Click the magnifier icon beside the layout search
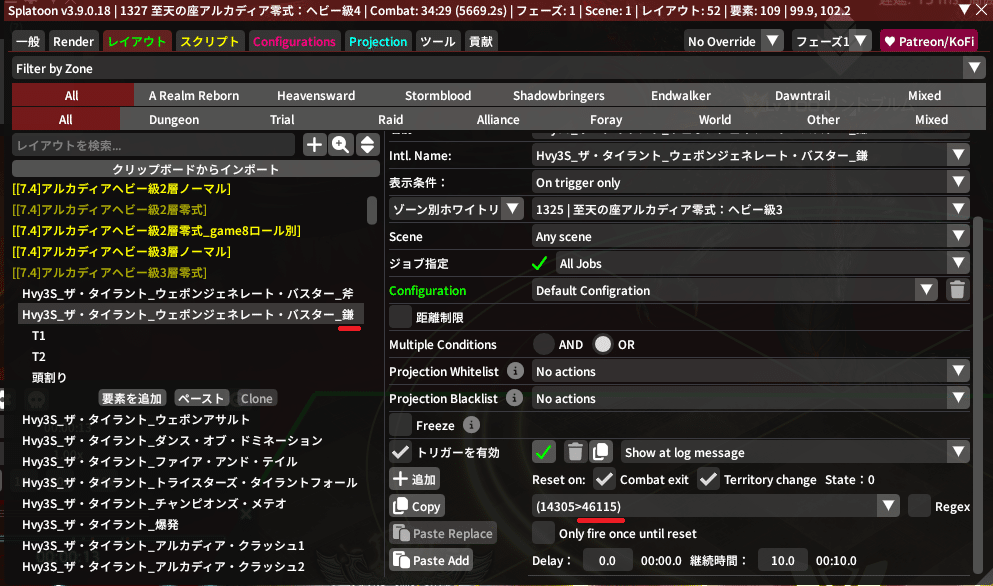This screenshot has width=993, height=586. [341, 145]
